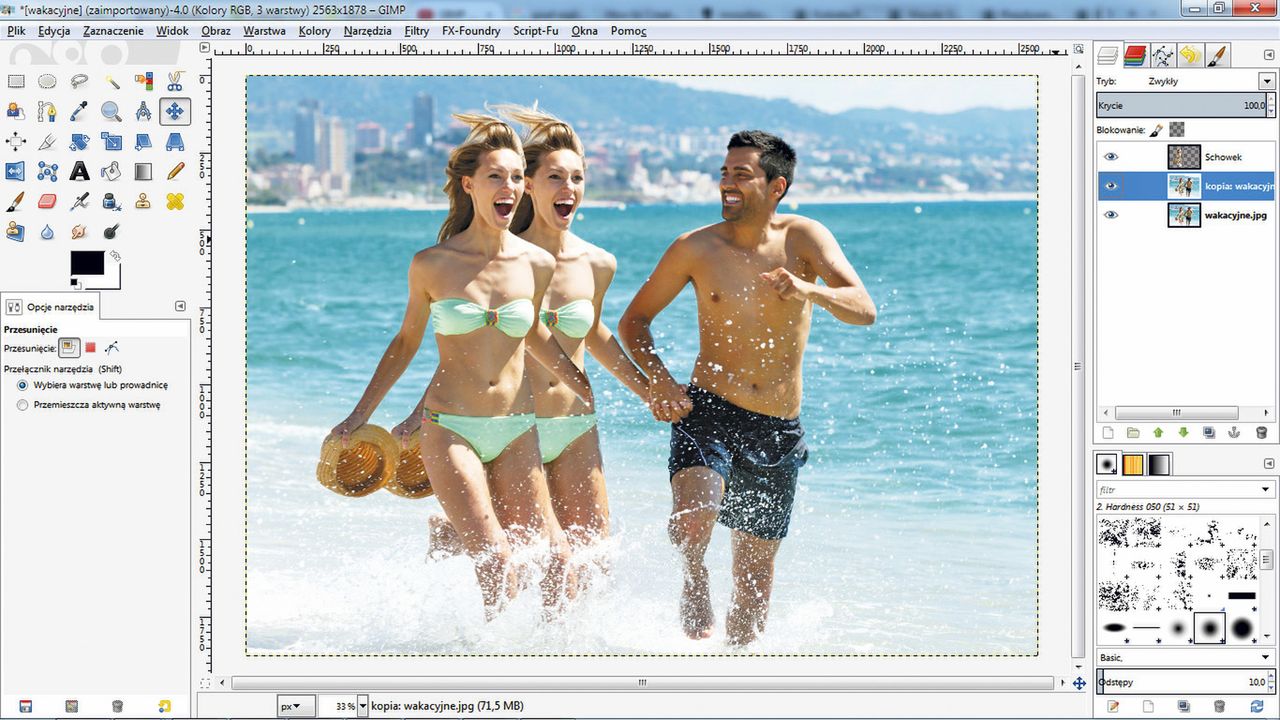This screenshot has height=720, width=1280.
Task: Adjust the Odstępy spacing slider
Action: 1186,682
